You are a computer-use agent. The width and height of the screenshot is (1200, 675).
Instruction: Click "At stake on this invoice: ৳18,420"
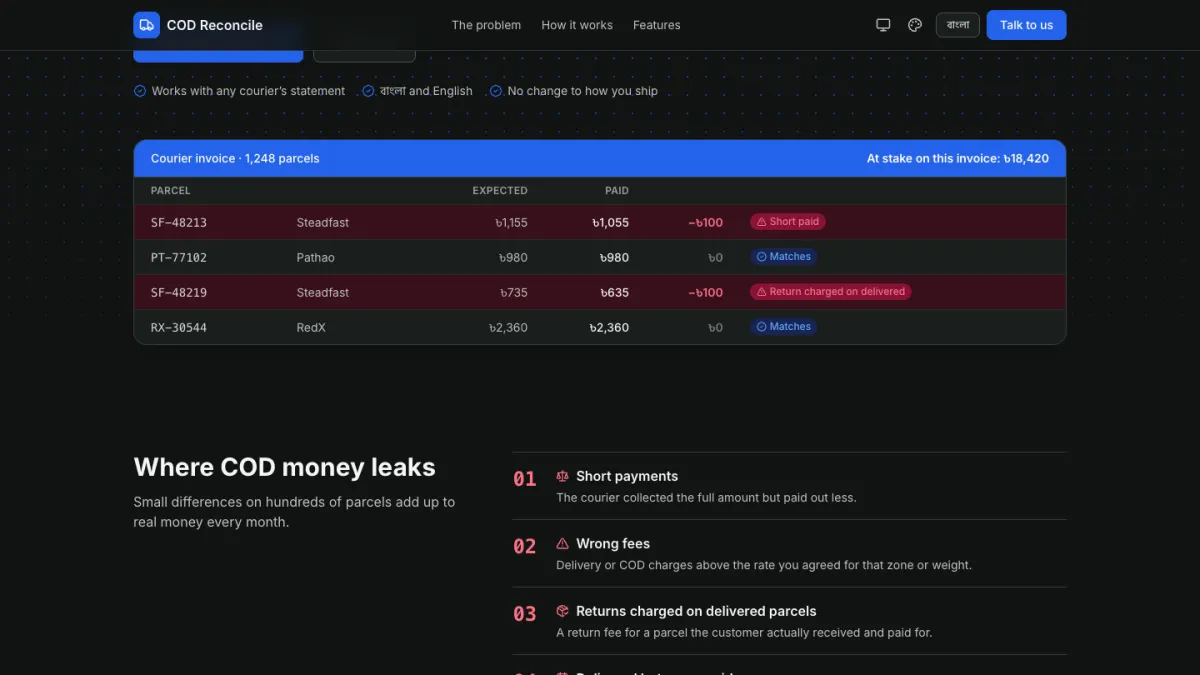(958, 159)
